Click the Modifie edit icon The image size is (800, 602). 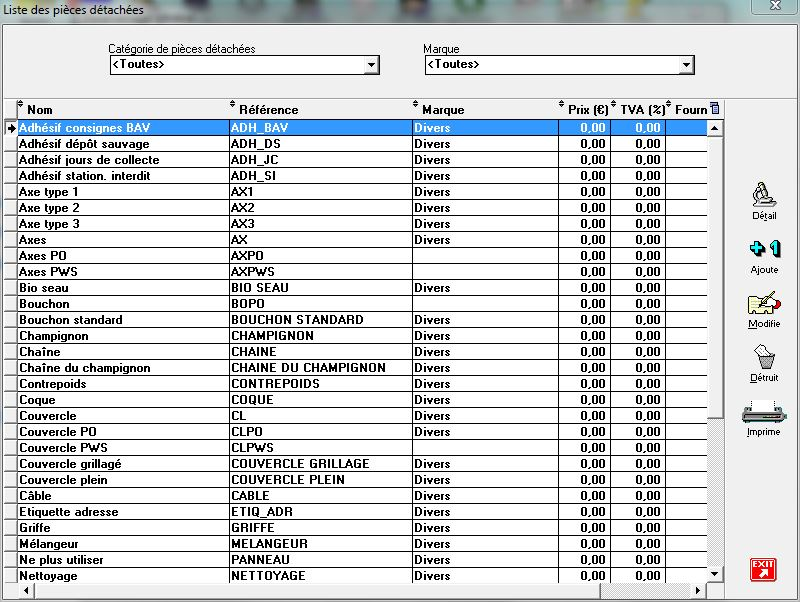(764, 303)
